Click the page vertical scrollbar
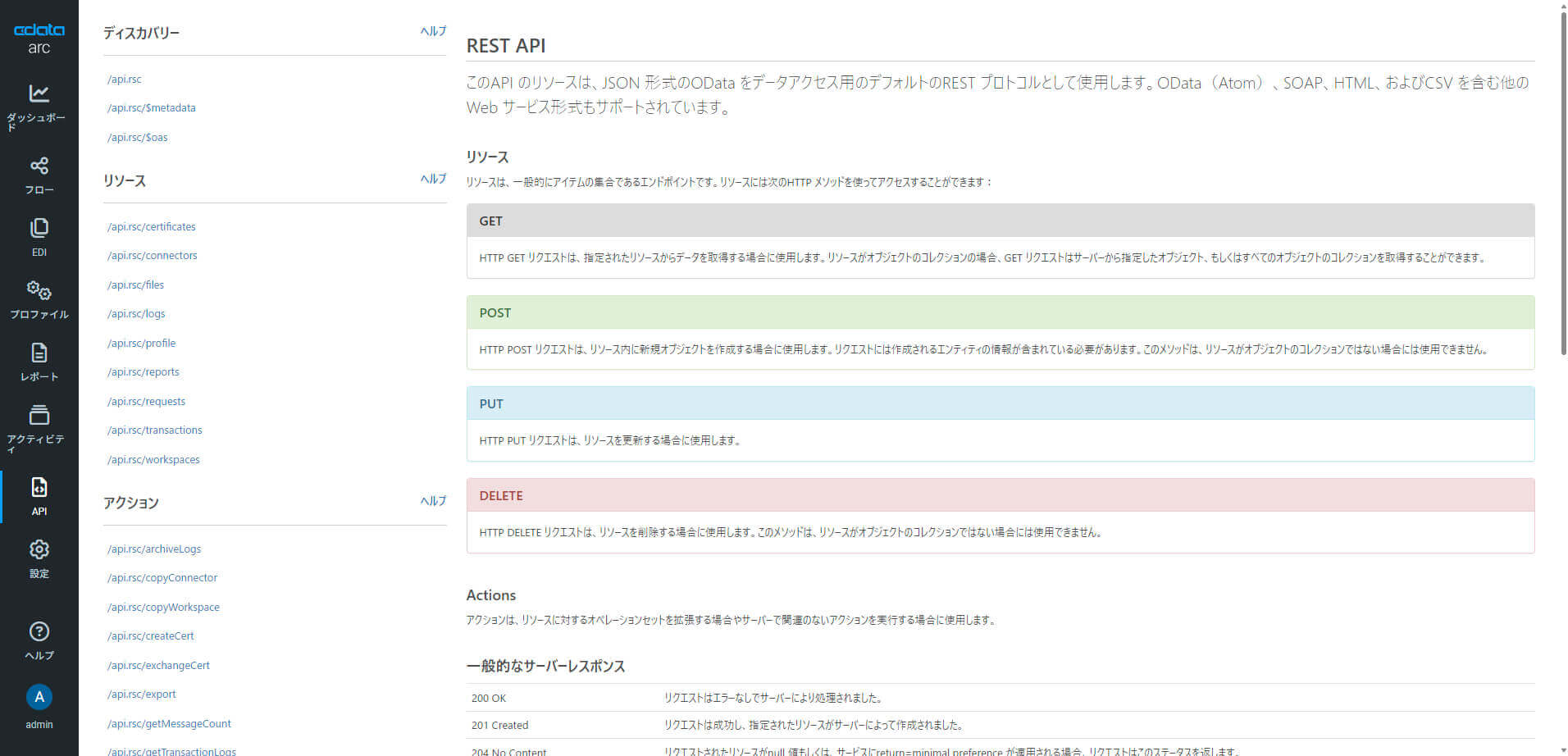 click(1562, 184)
